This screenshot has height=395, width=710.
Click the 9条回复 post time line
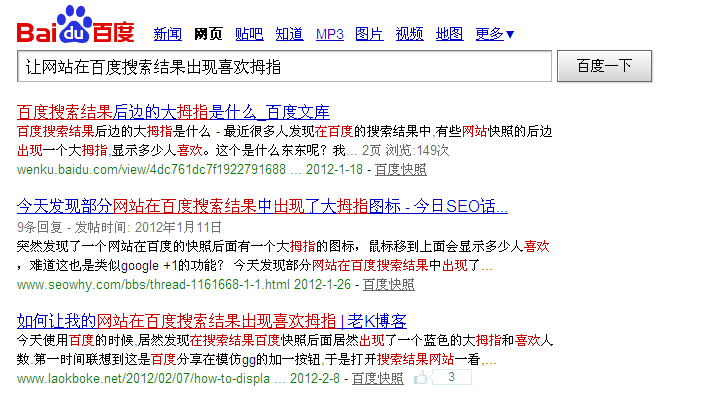pos(119,226)
